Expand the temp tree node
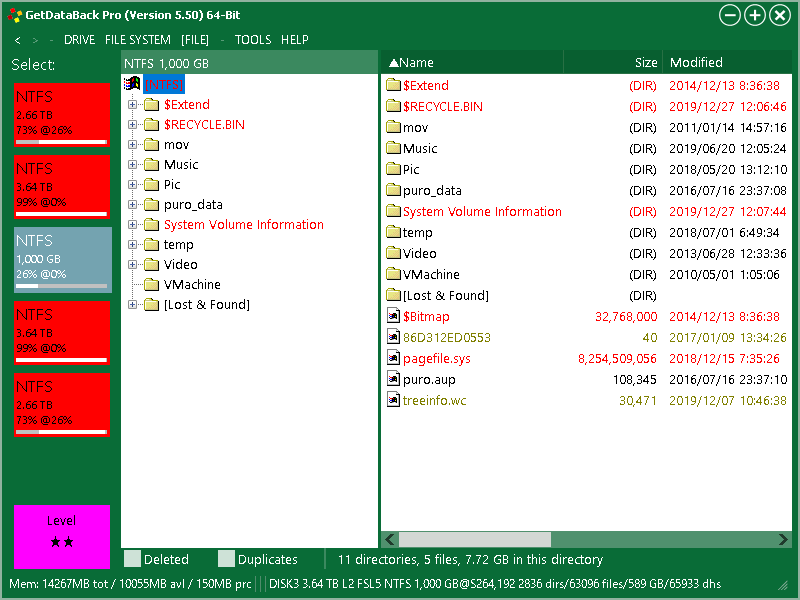Screen dimensions: 800x600 click(x=133, y=244)
